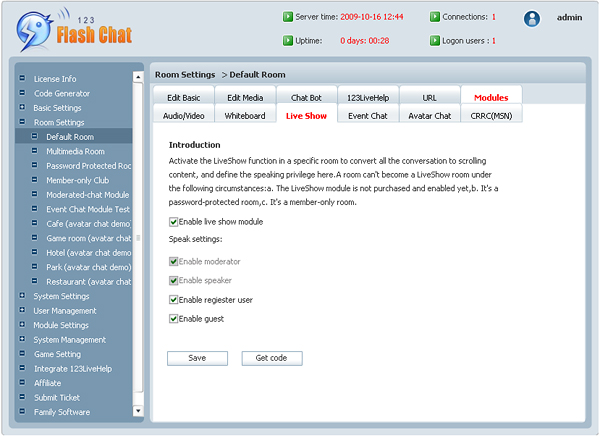Click the sidebar scroll down arrow
Screen dimensions: 600x436
pos(138,411)
